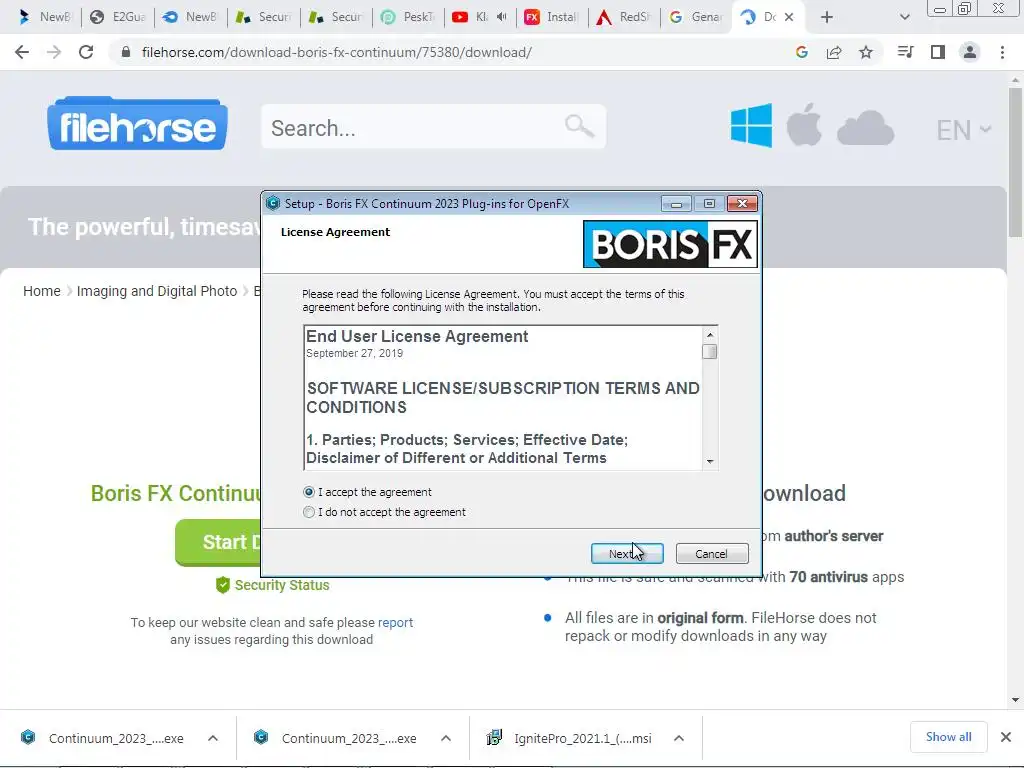Screen dimensions: 1024x768
Task: Close the active filehorse tab
Action: click(x=789, y=17)
